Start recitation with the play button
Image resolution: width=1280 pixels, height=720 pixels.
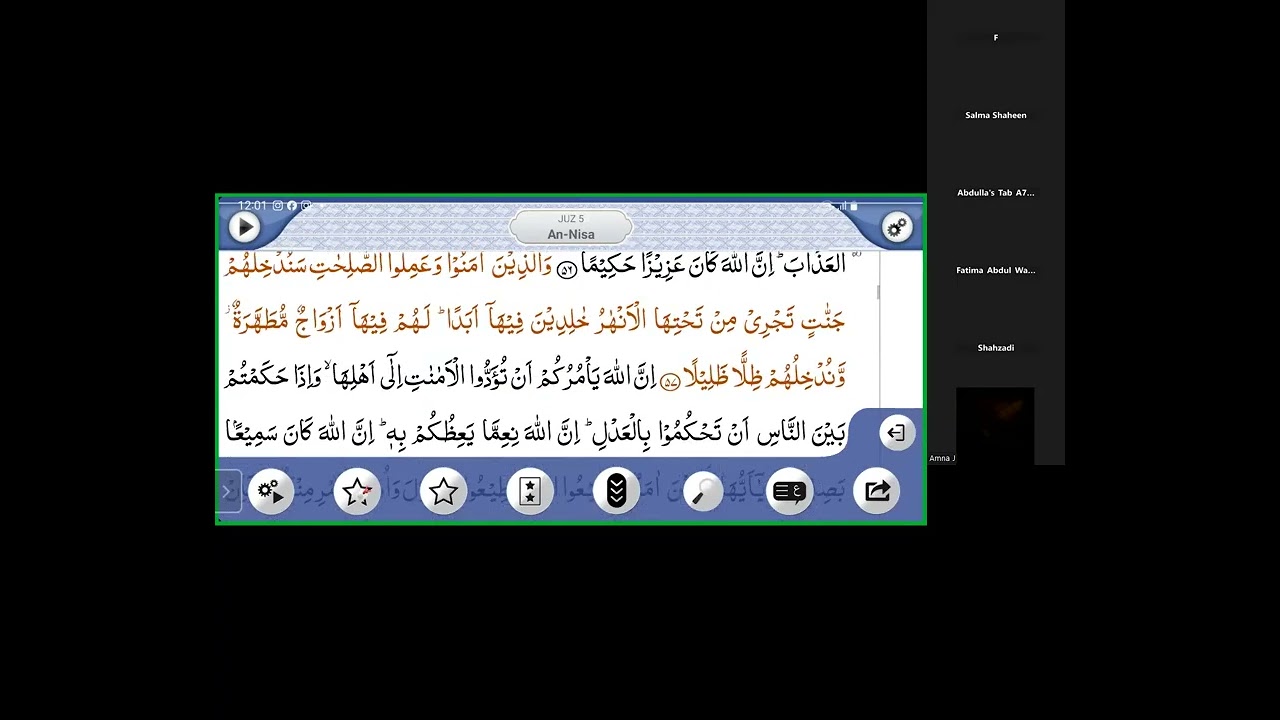click(x=244, y=227)
